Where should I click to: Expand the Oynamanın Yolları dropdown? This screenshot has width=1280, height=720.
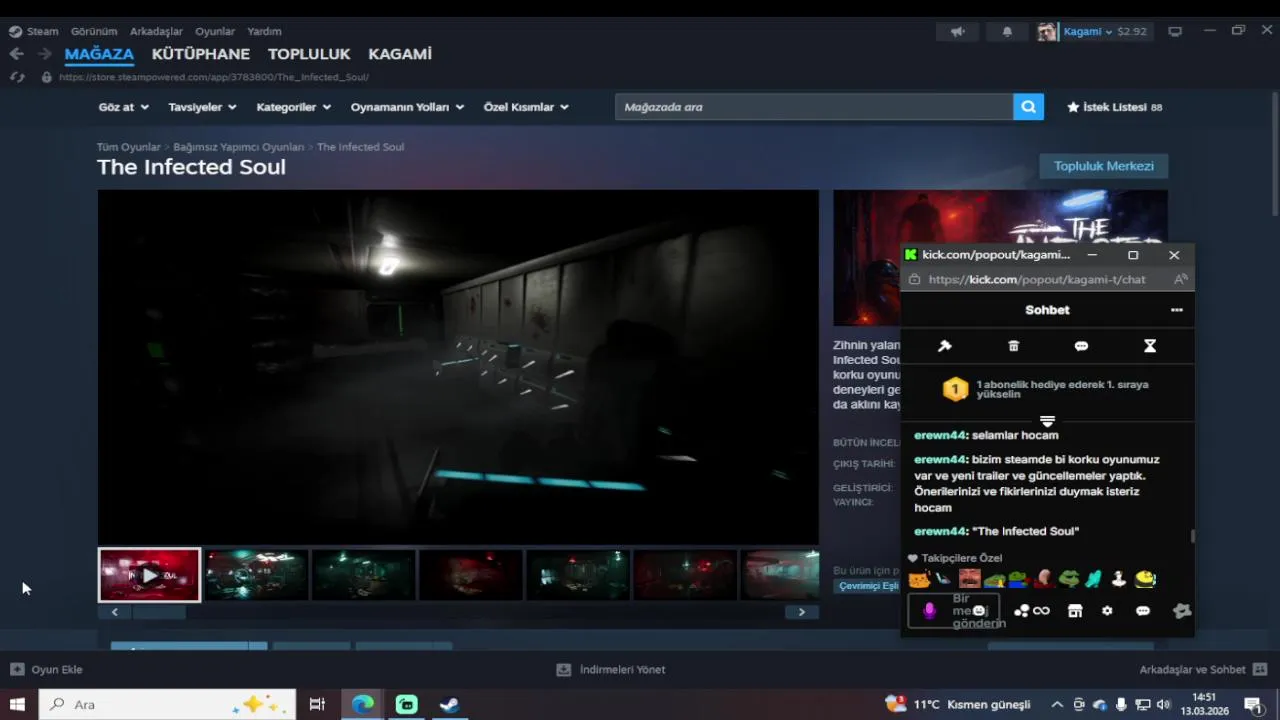[407, 107]
